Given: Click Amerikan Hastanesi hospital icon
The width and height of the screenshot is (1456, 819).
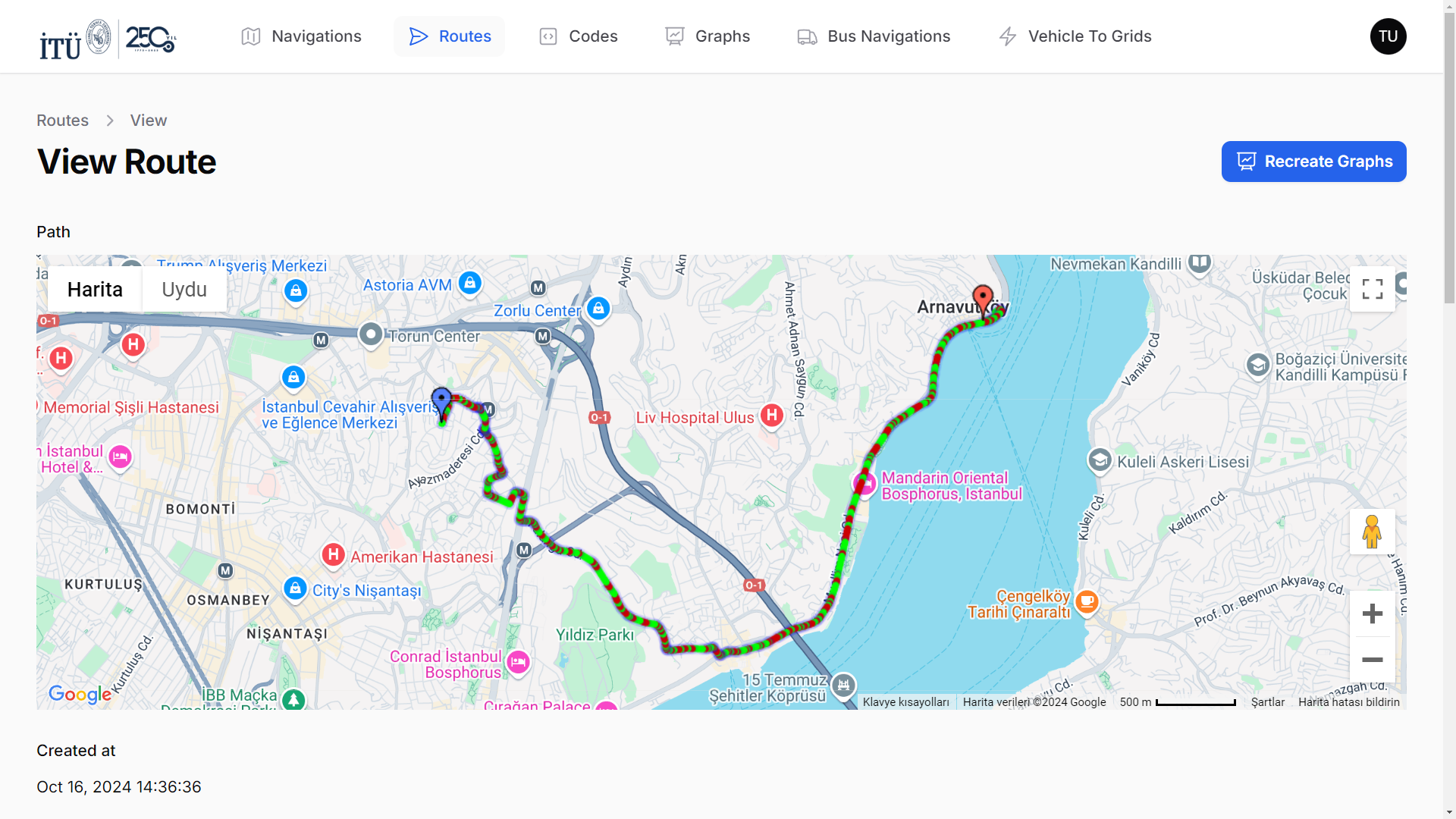Looking at the screenshot, I should click(334, 554).
